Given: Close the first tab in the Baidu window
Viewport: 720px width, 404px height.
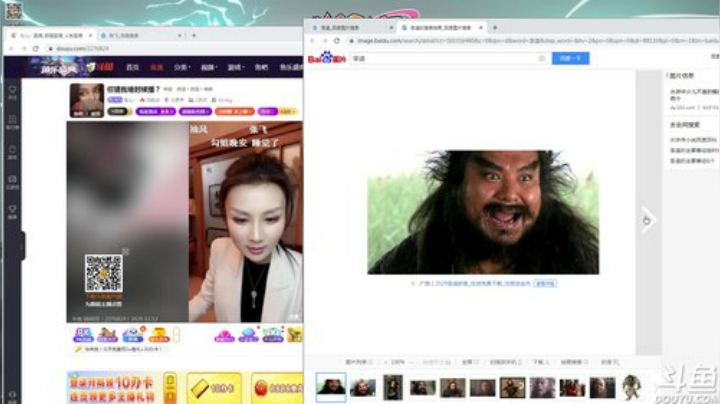Looking at the screenshot, I should (391, 28).
